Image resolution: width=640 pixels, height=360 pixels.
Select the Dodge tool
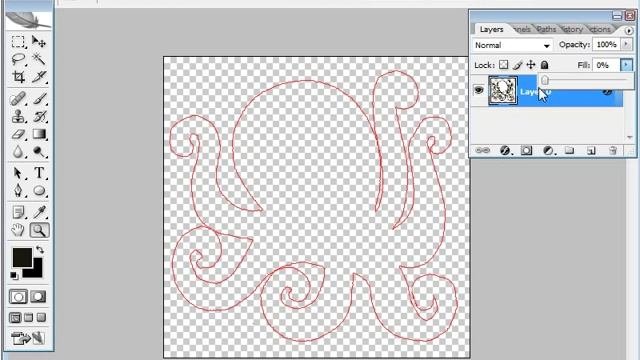coord(39,152)
